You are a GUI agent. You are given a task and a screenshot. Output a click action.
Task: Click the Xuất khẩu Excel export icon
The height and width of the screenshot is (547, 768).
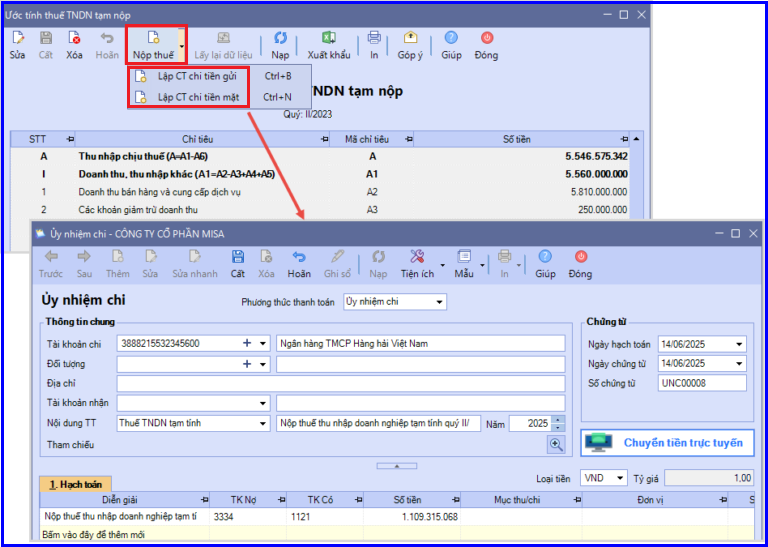coord(328,38)
